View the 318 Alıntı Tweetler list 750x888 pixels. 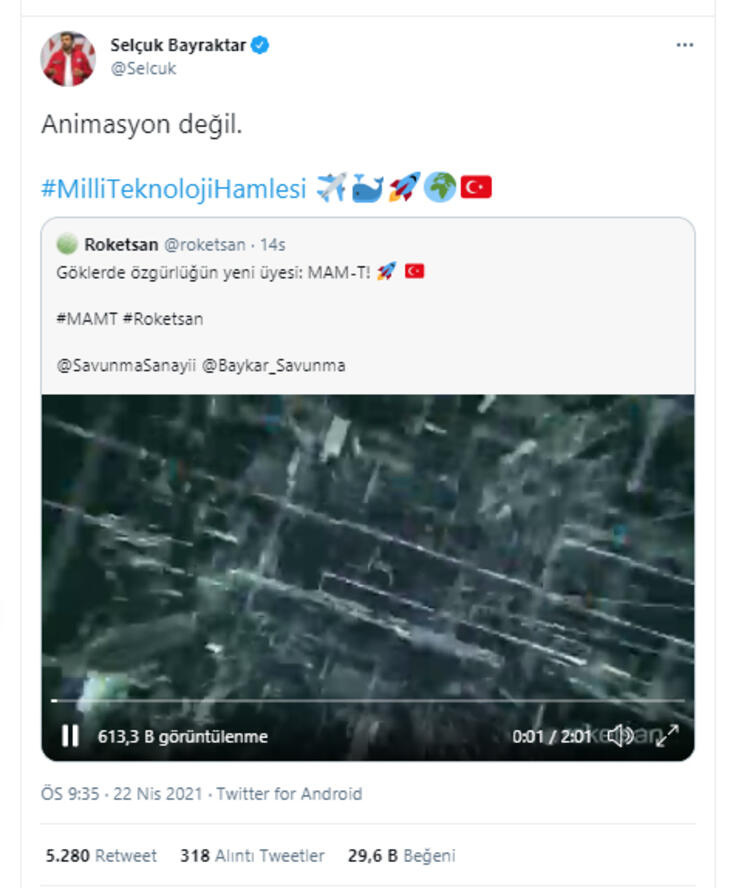coord(252,855)
